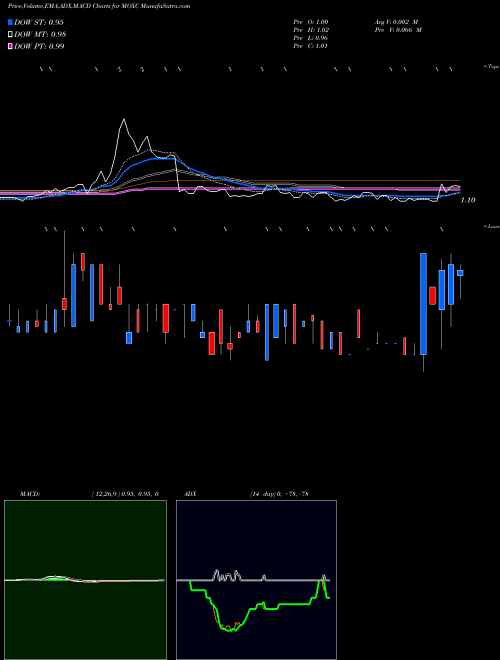
Task: Click the 'ADX' panel heading
Action: click(x=190, y=494)
